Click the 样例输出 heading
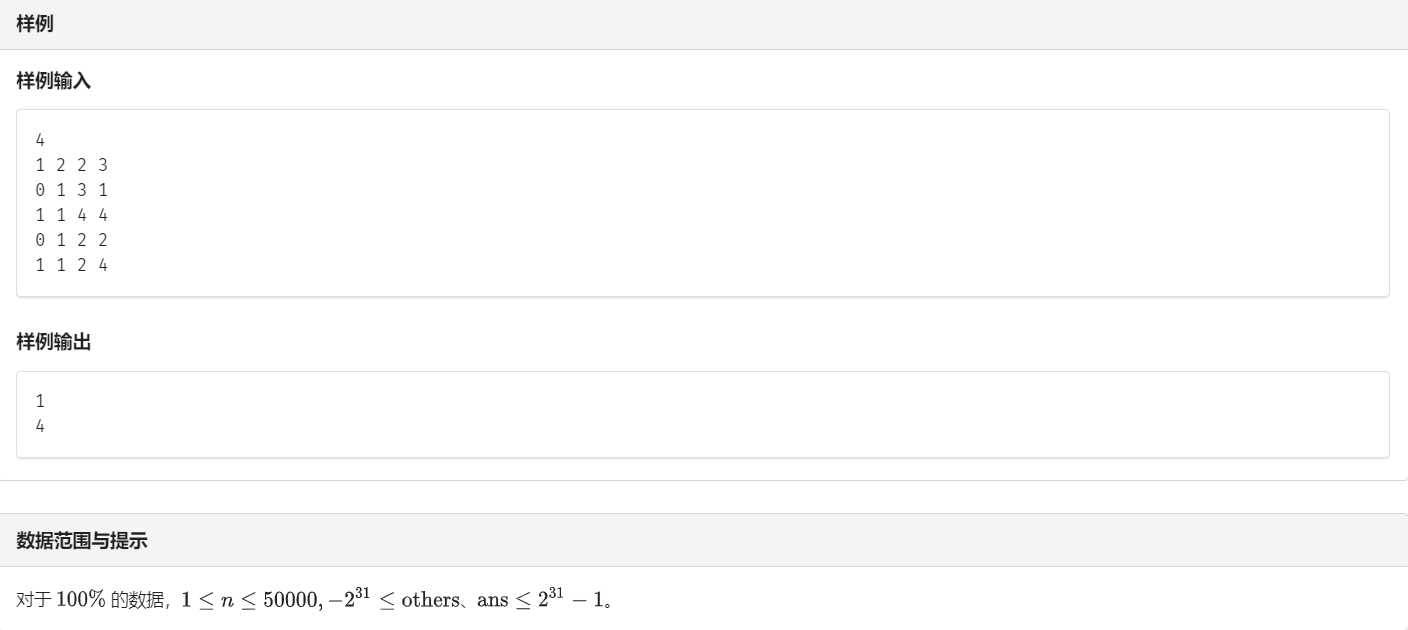This screenshot has height=630, width=1408. (54, 343)
